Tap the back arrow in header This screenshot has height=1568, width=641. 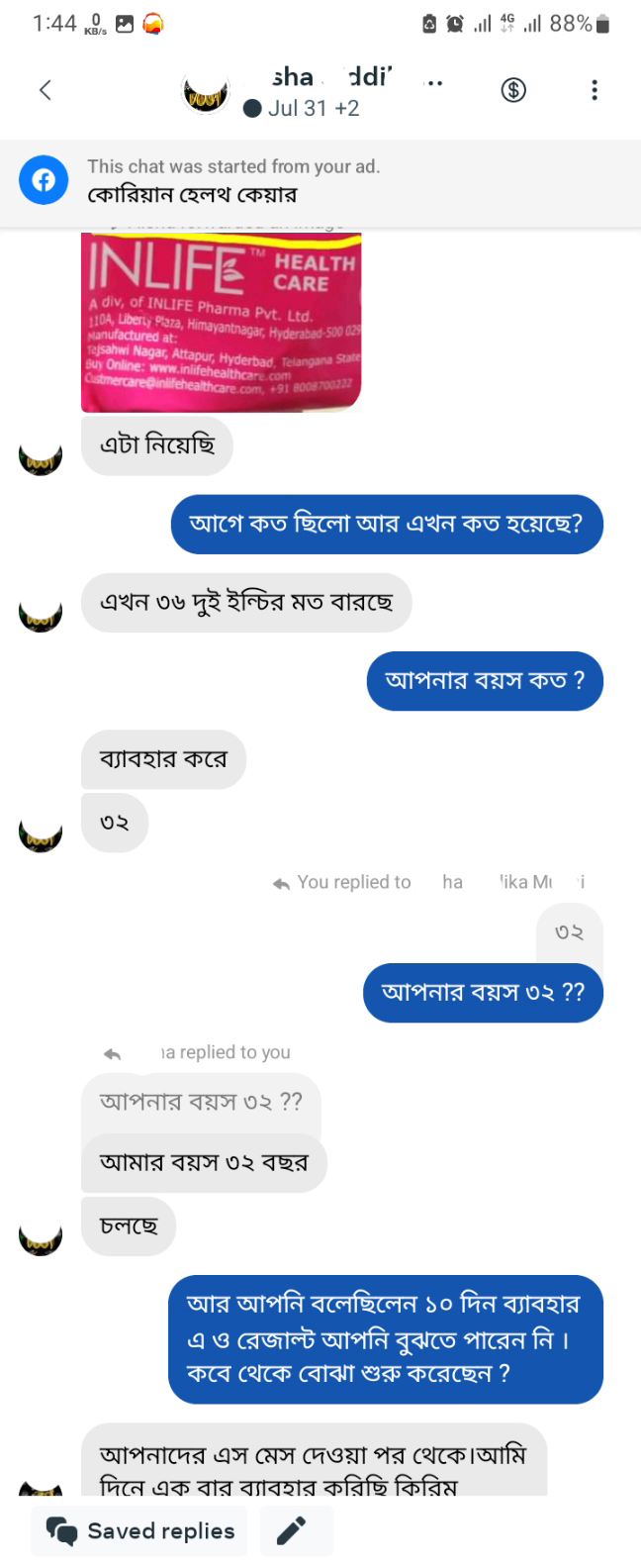45,90
